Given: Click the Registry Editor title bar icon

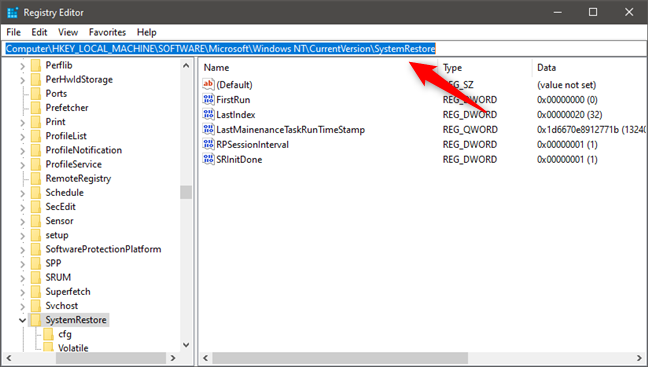Looking at the screenshot, I should pos(13,12).
